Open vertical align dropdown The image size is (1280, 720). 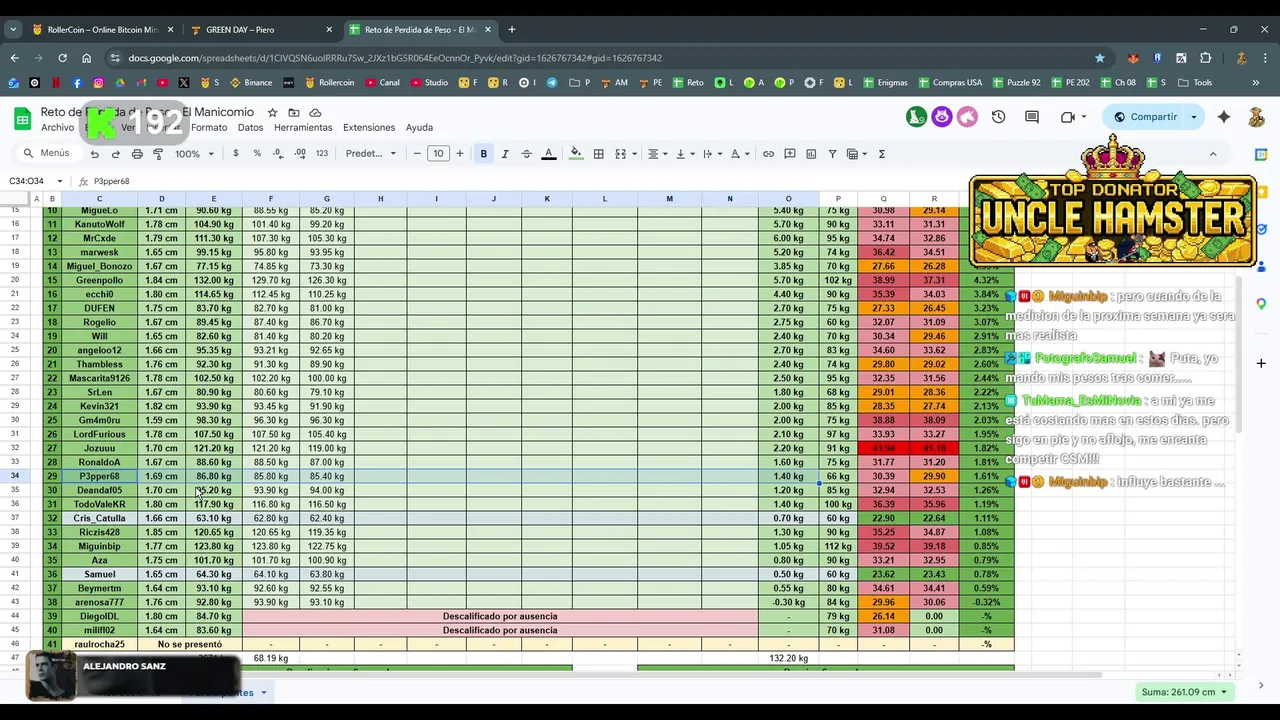684,154
